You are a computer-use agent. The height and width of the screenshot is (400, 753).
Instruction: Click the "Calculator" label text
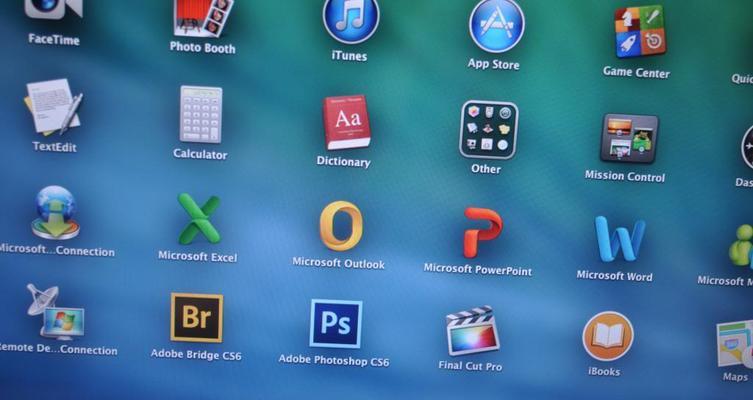click(x=200, y=154)
